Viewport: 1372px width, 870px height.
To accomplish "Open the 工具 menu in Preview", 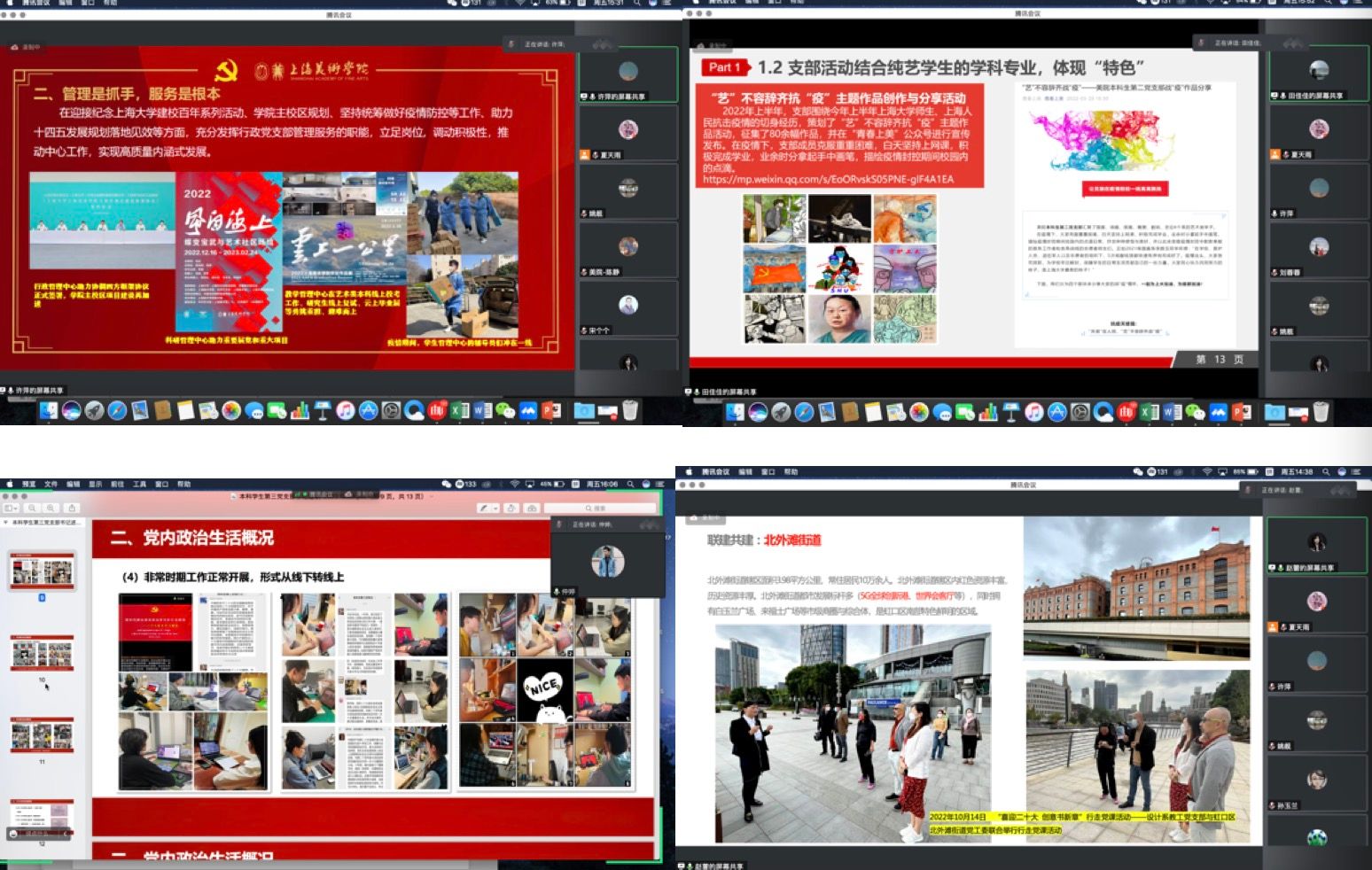I will click(139, 485).
